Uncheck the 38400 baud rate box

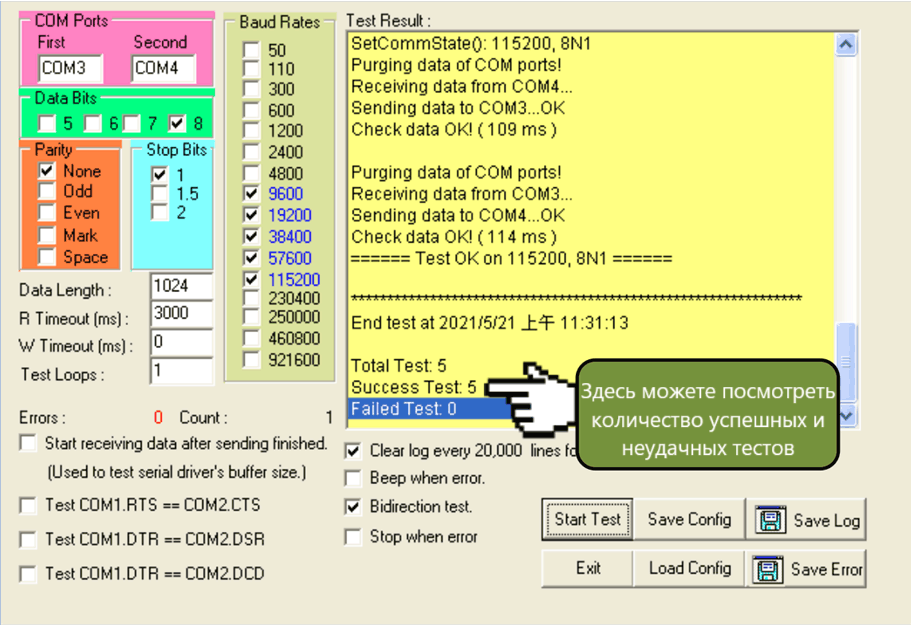(251, 236)
